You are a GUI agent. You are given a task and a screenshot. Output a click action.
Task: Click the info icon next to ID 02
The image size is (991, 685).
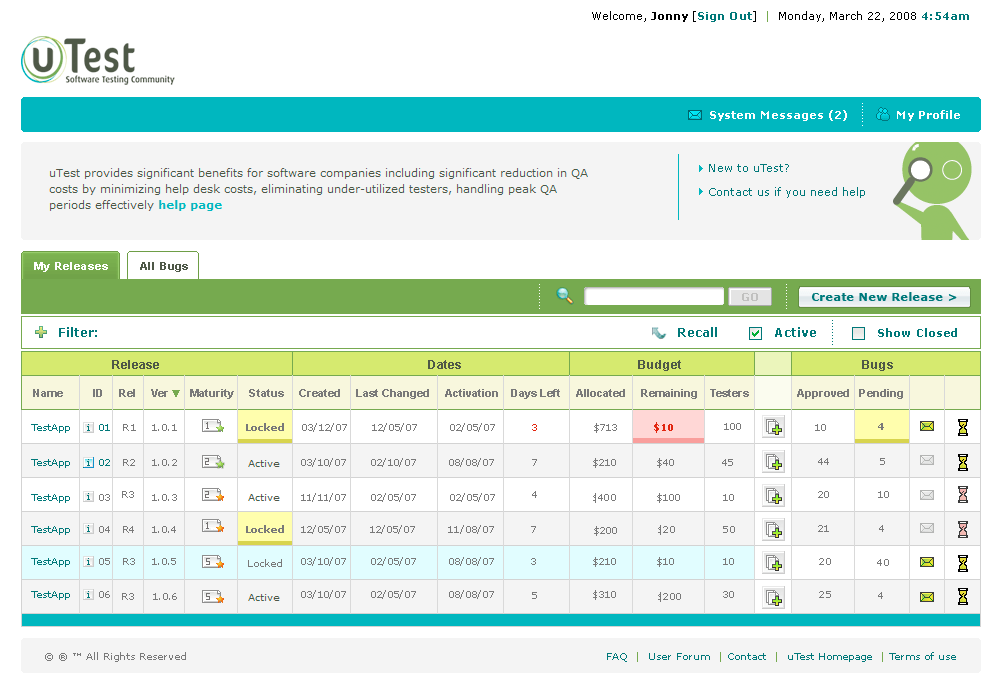click(87, 462)
